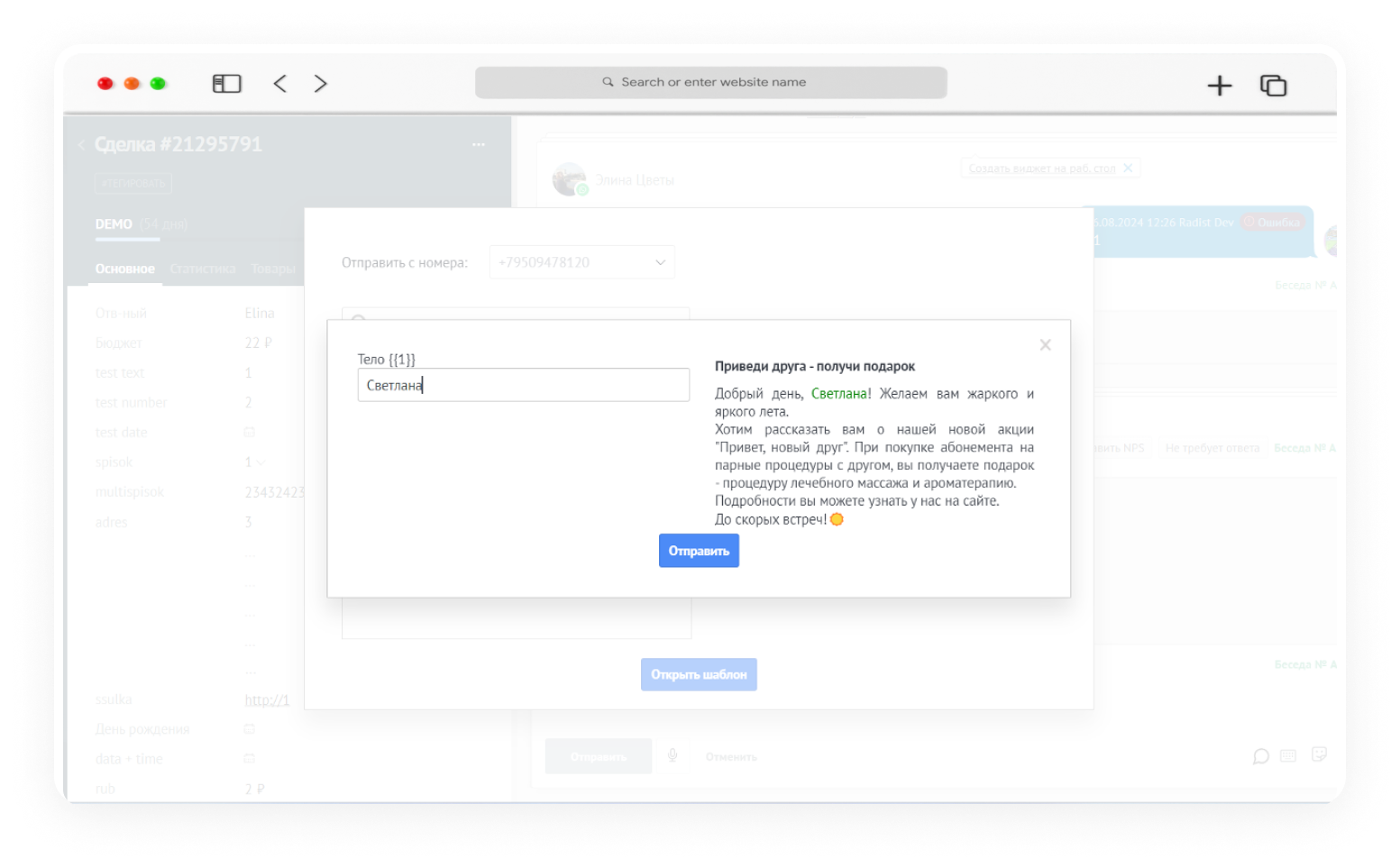The height and width of the screenshot is (868, 1400).
Task: Expand the sender number +79509478120 dropdown
Action: [x=582, y=262]
